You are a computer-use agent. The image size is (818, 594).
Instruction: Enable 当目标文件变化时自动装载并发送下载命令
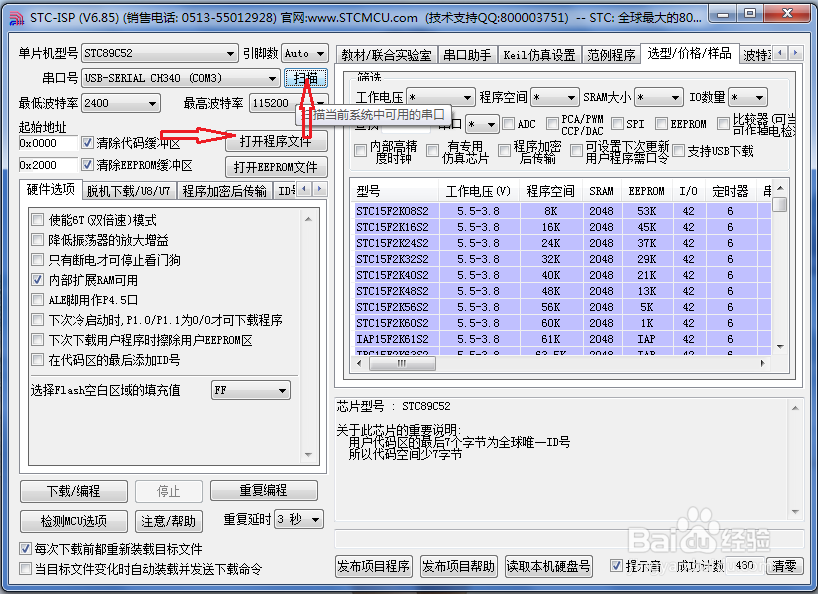coord(25,568)
